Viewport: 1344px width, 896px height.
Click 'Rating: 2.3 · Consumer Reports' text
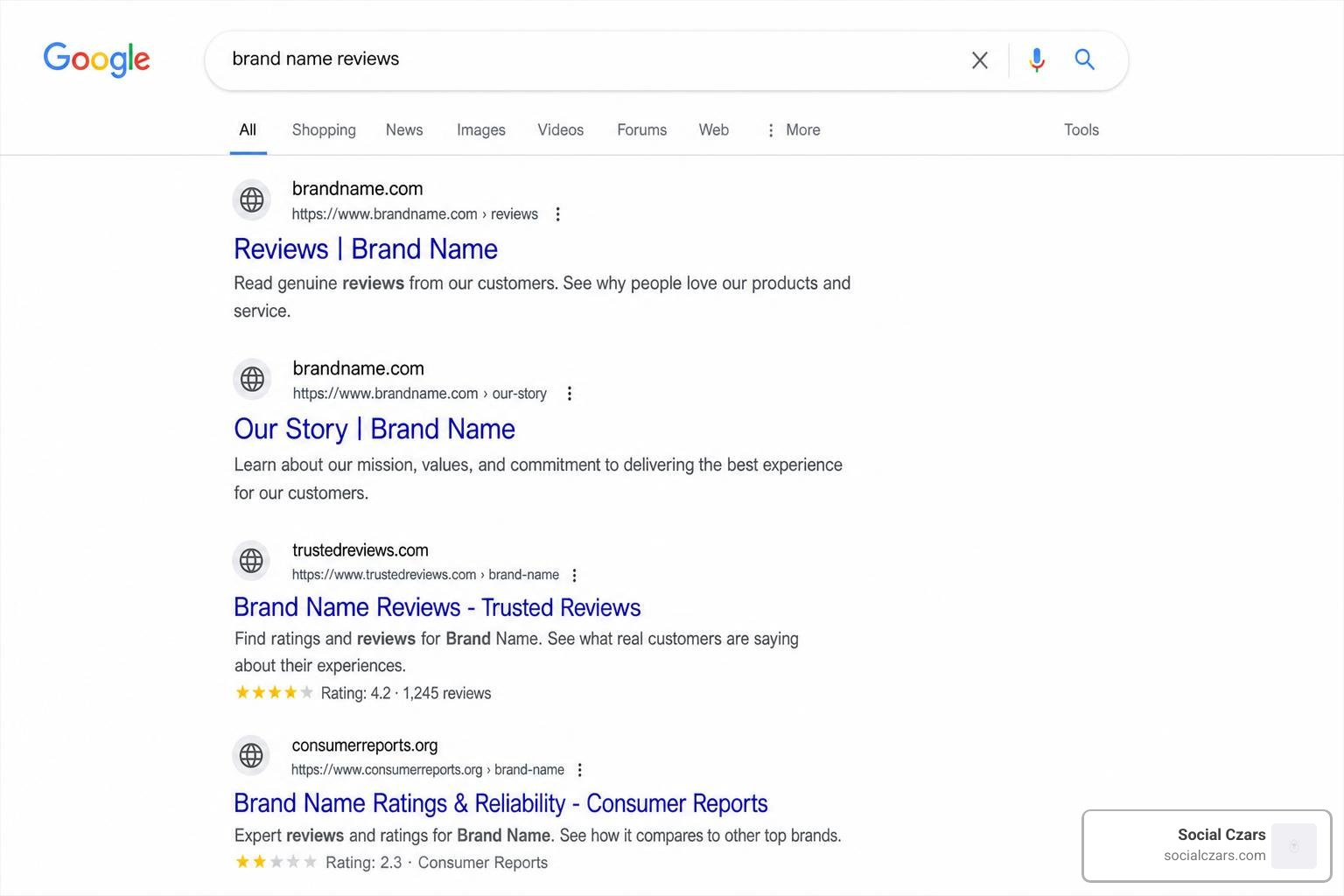click(437, 863)
